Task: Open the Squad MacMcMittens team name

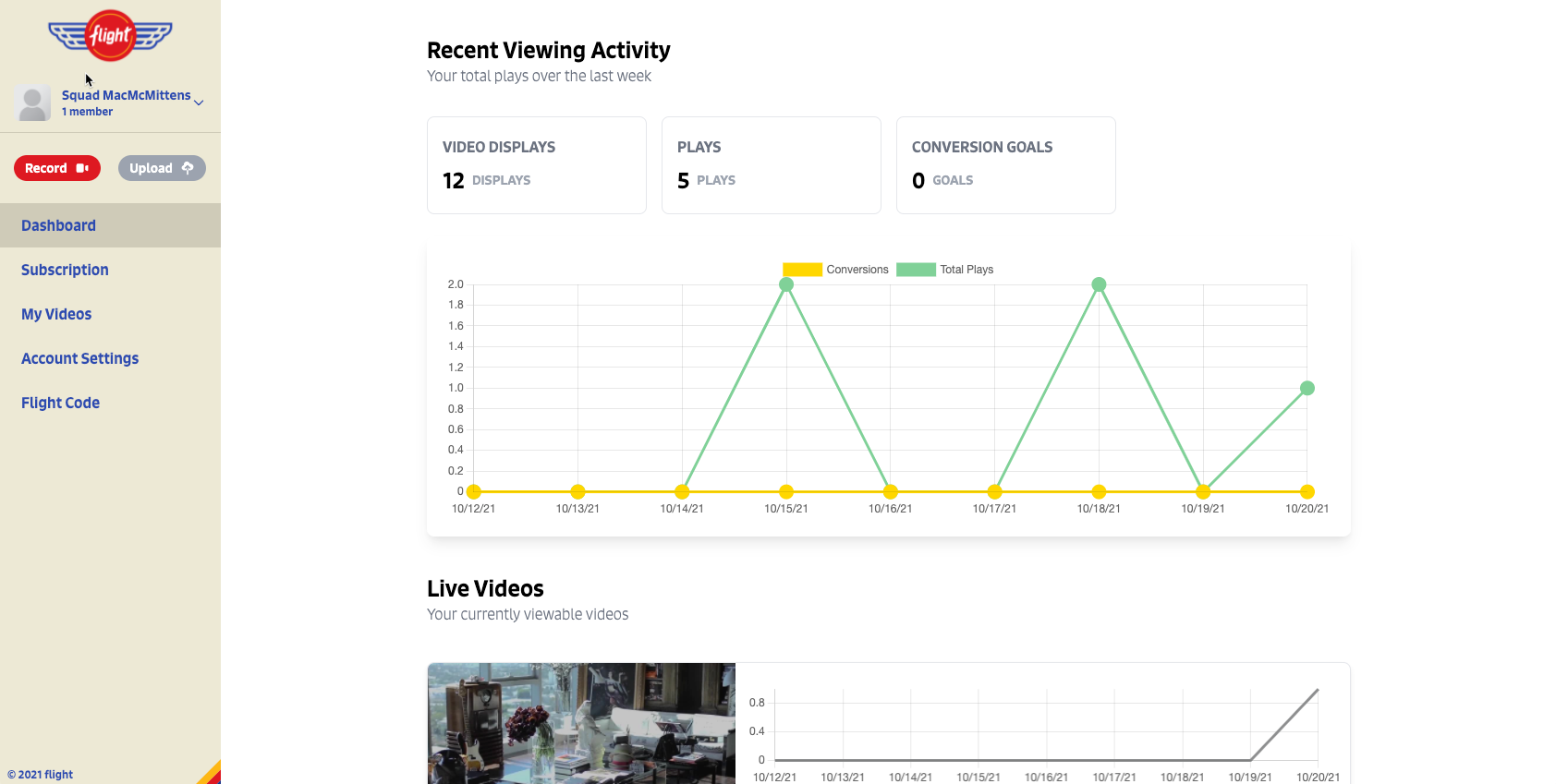Action: pyautogui.click(x=126, y=95)
